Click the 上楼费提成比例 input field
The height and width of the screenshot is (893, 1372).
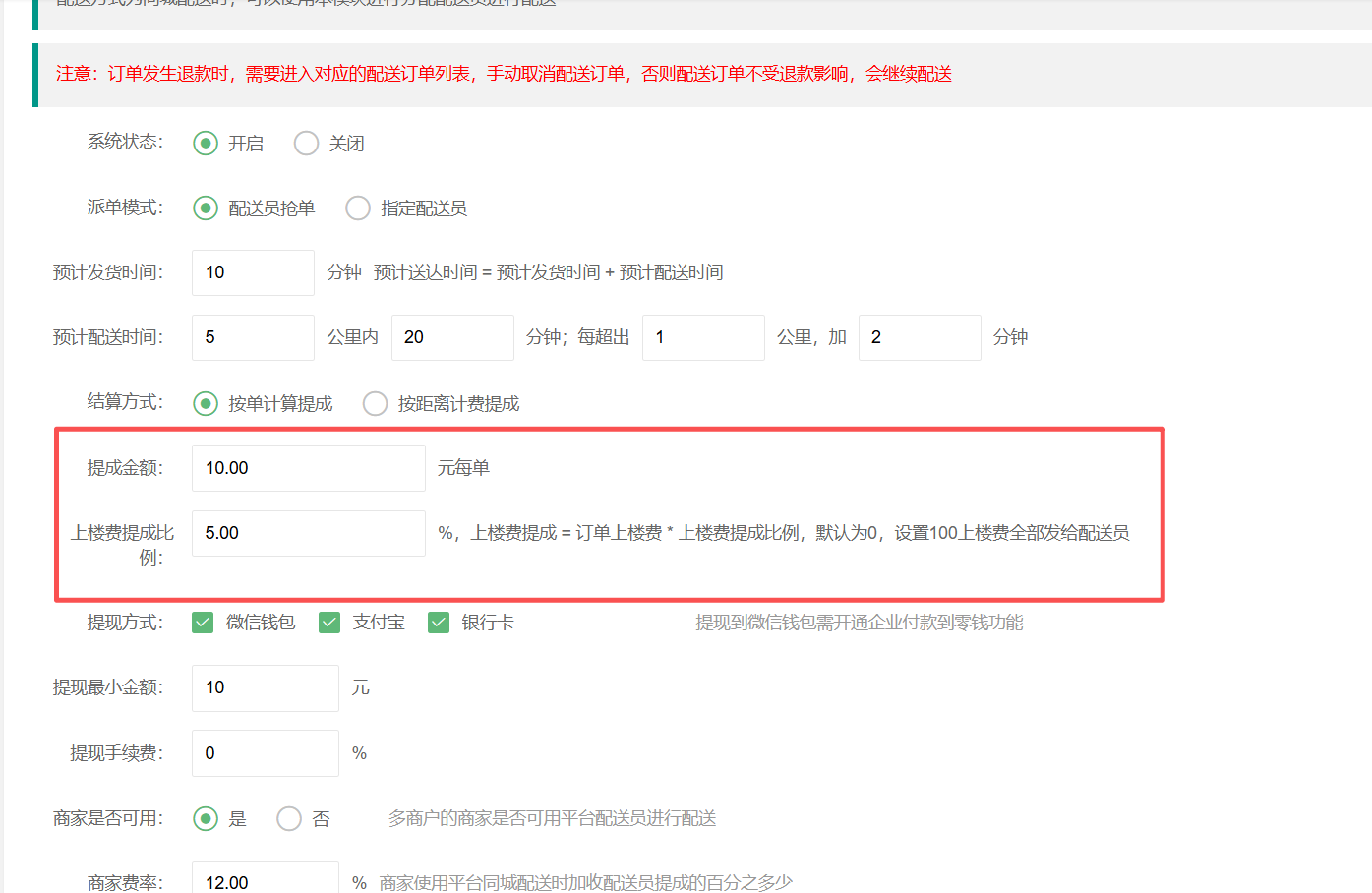click(x=308, y=533)
